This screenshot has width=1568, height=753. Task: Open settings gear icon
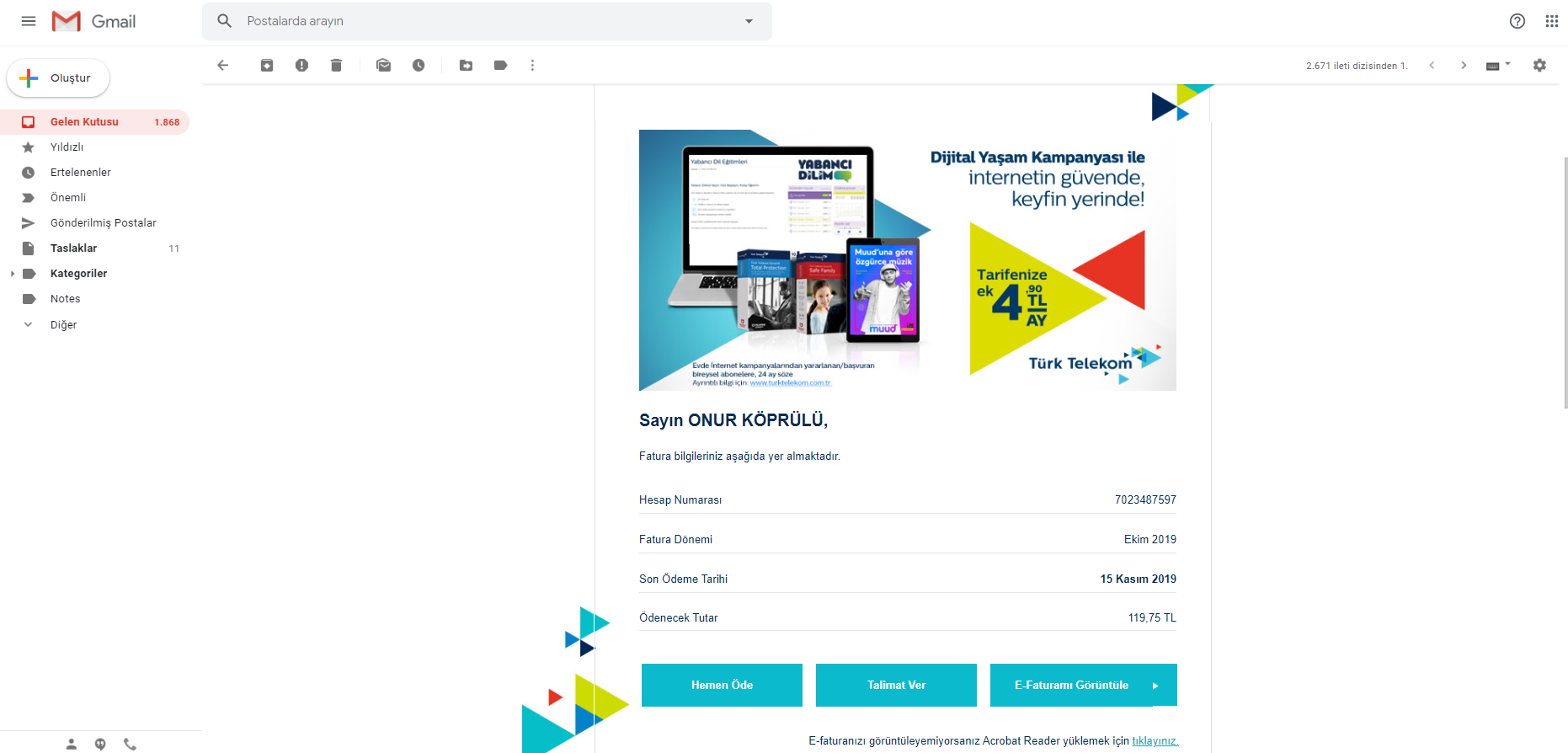(1539, 65)
